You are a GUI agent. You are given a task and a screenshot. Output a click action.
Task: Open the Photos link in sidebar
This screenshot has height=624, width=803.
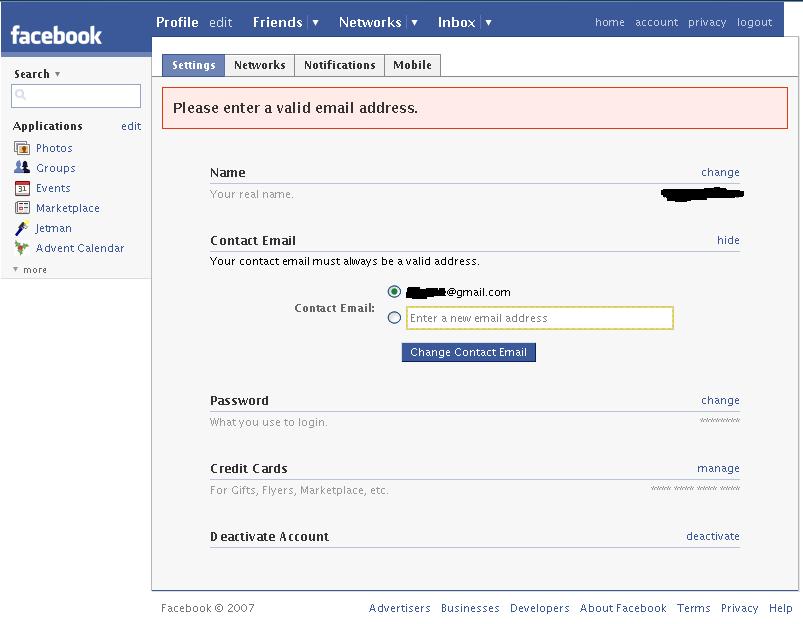[54, 148]
